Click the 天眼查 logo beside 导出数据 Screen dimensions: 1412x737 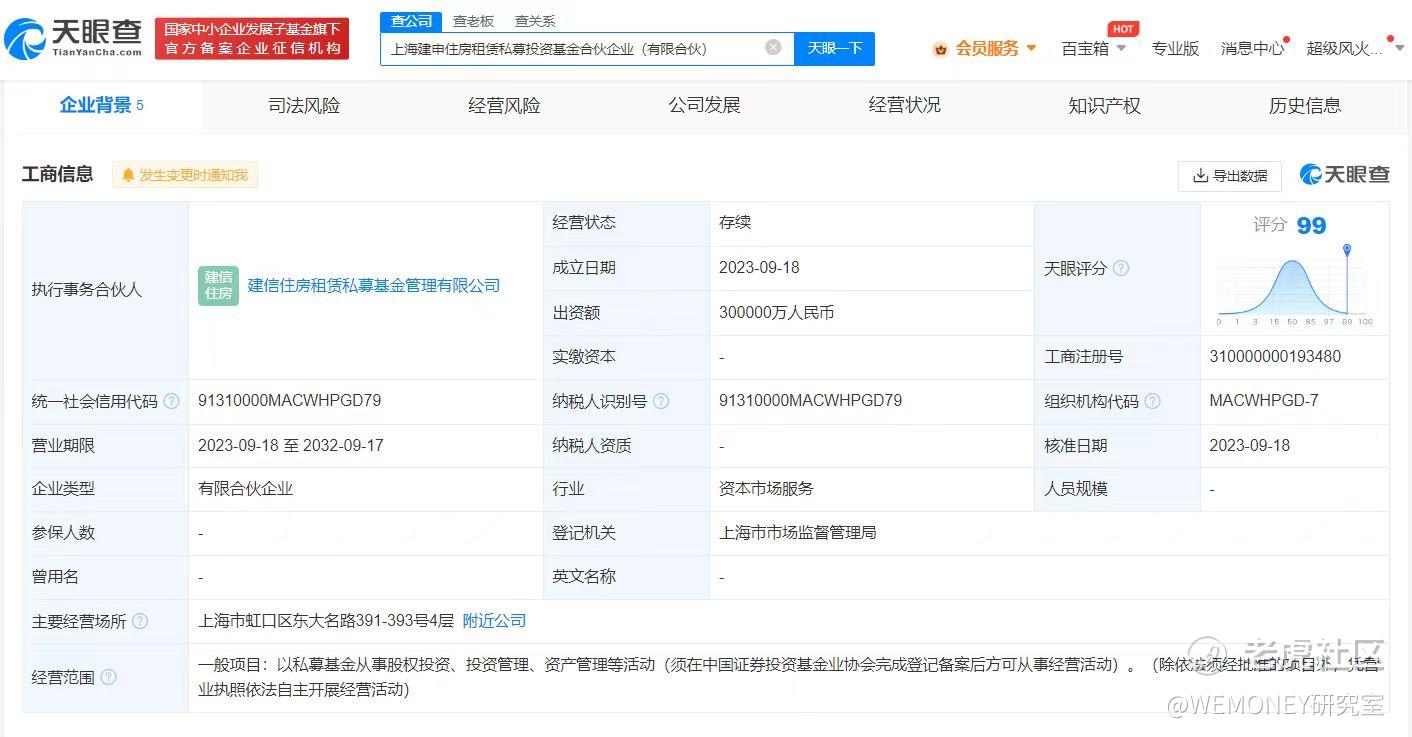1345,175
